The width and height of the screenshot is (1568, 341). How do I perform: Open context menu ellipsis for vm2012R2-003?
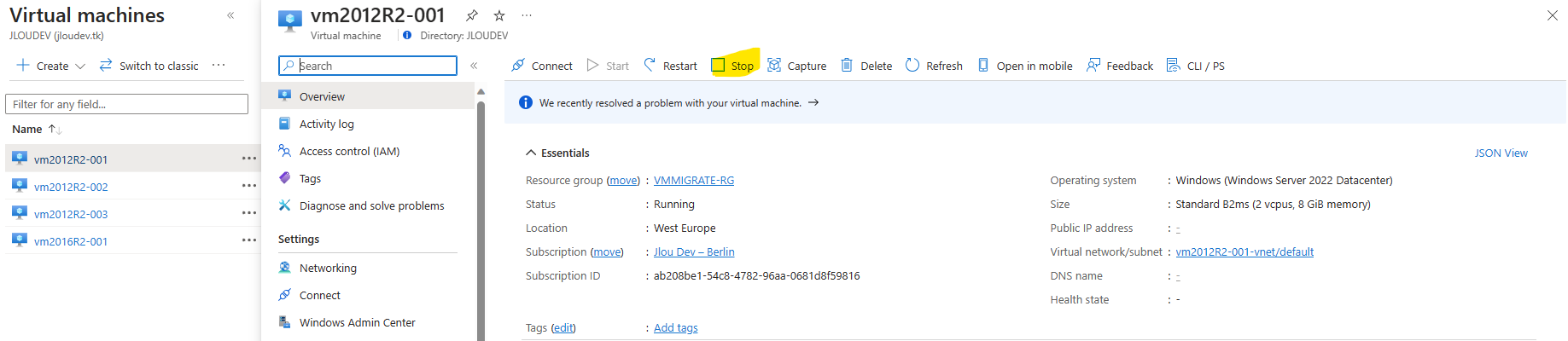248,213
